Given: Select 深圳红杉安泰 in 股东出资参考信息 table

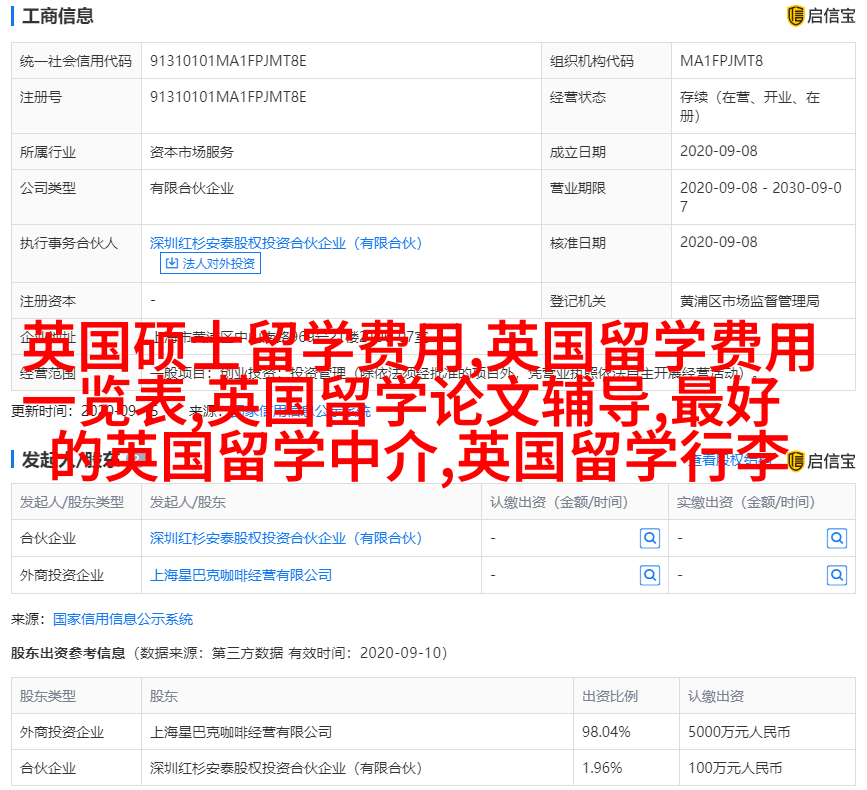Looking at the screenshot, I should point(286,768).
